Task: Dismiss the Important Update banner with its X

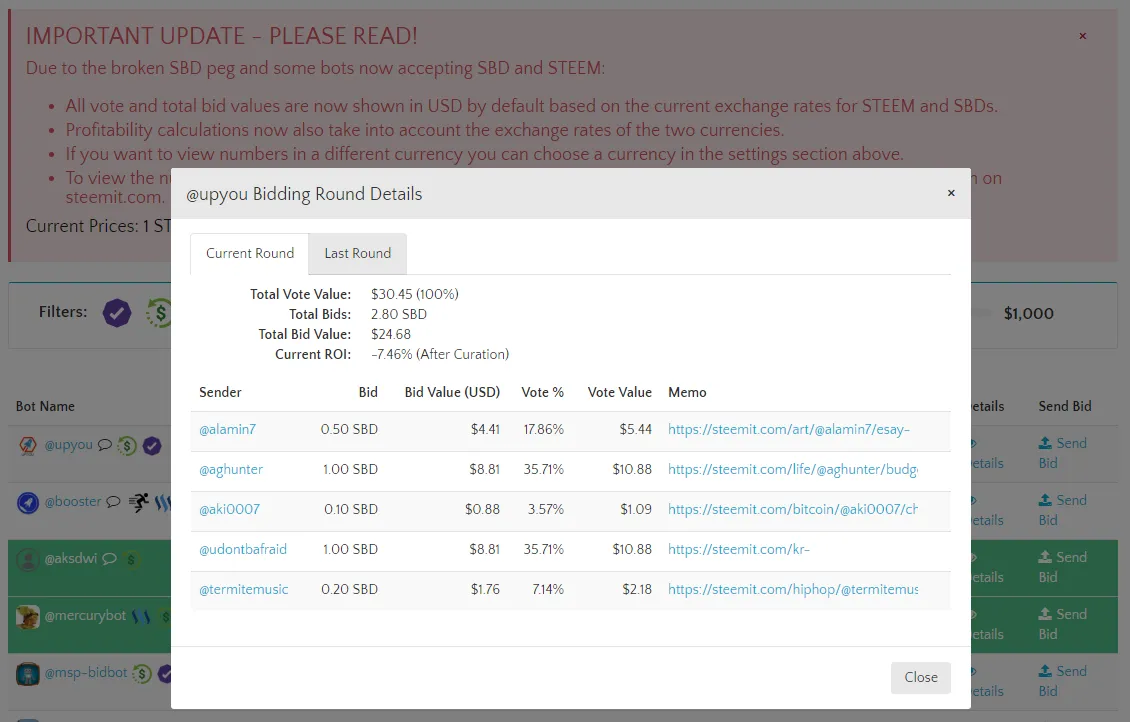Action: point(1082,36)
